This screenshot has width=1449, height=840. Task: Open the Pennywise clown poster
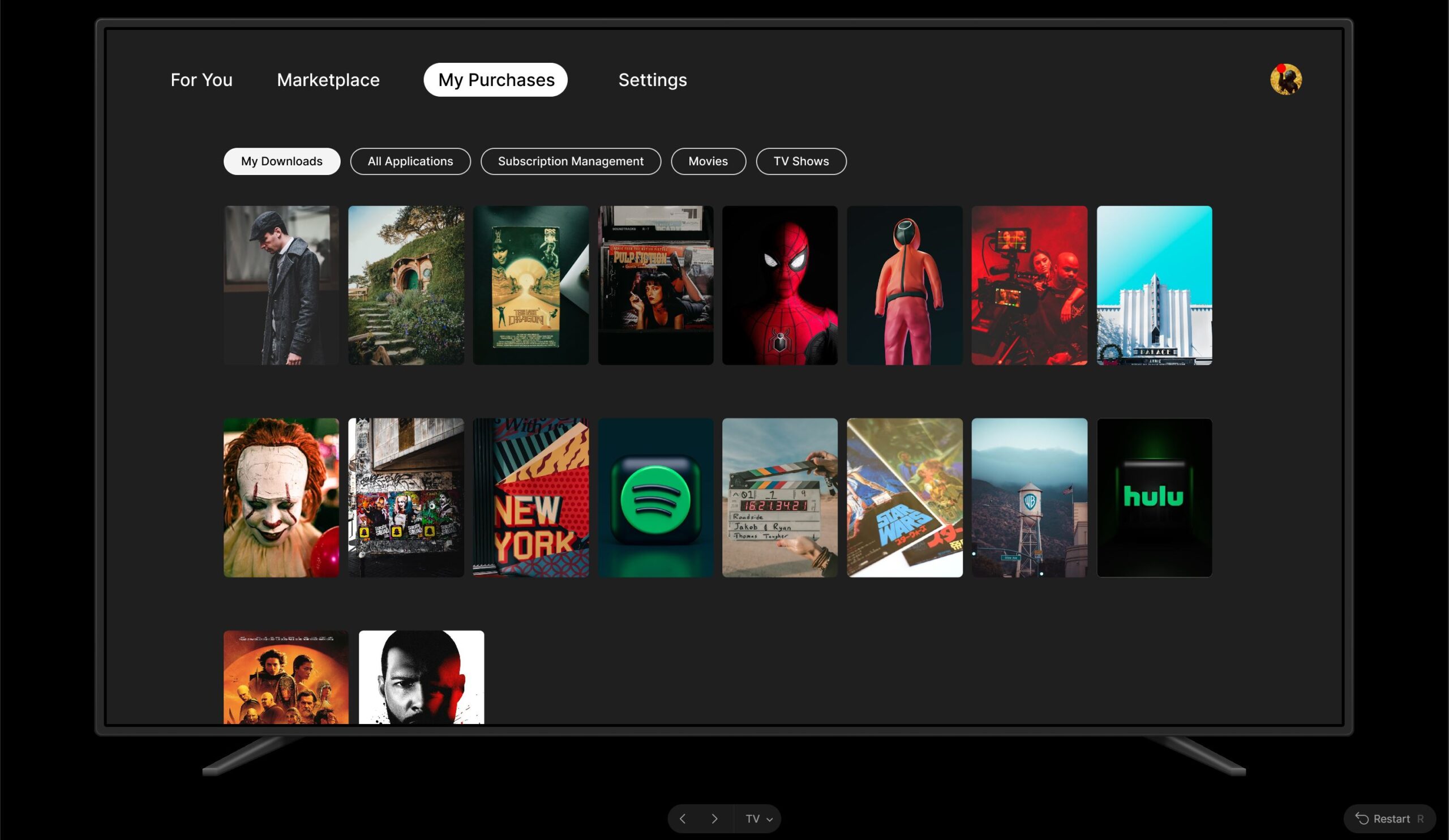281,498
